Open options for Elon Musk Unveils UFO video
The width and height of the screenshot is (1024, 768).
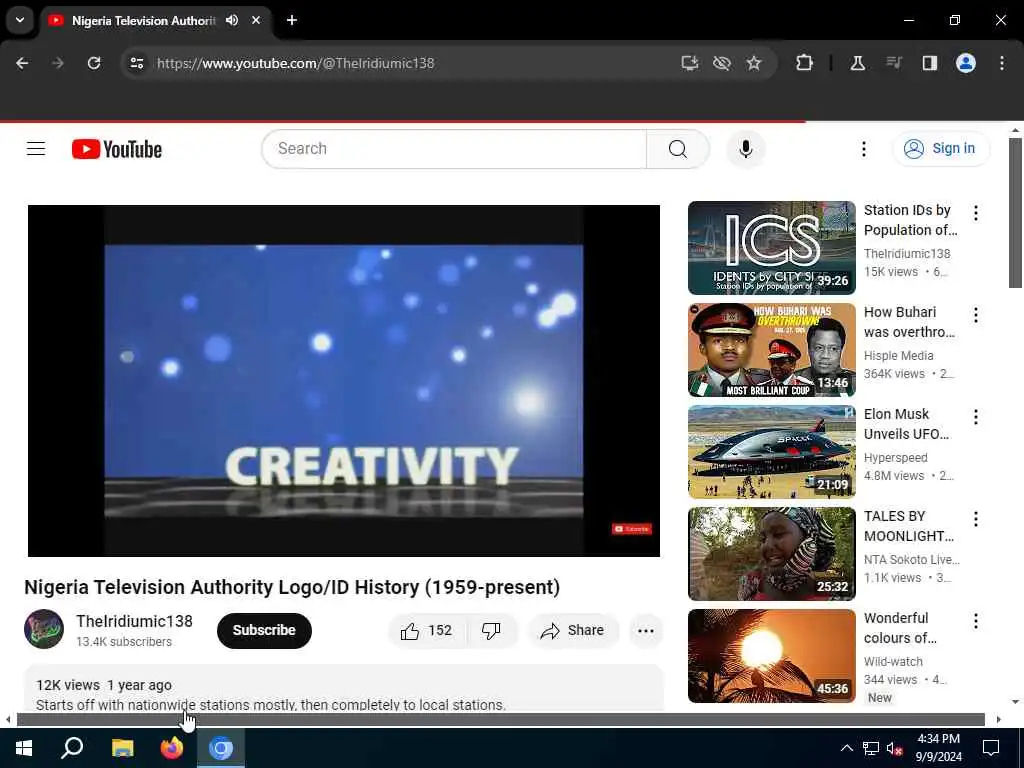pyautogui.click(x=976, y=417)
